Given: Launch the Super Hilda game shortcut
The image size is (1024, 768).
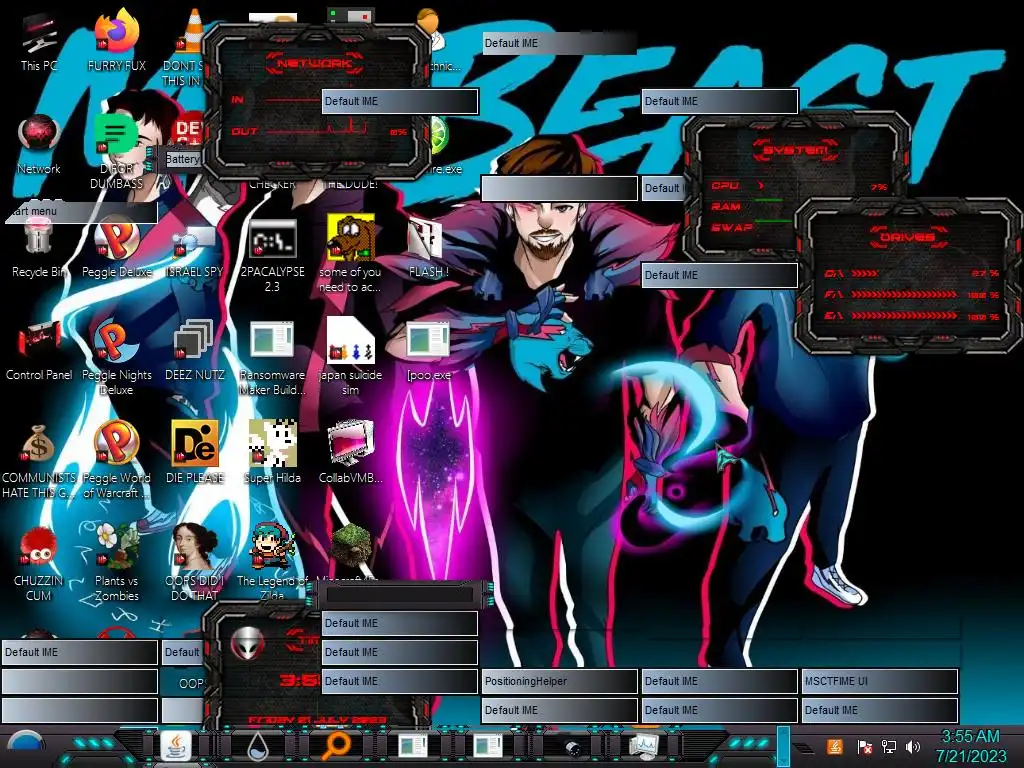Looking at the screenshot, I should [272, 453].
